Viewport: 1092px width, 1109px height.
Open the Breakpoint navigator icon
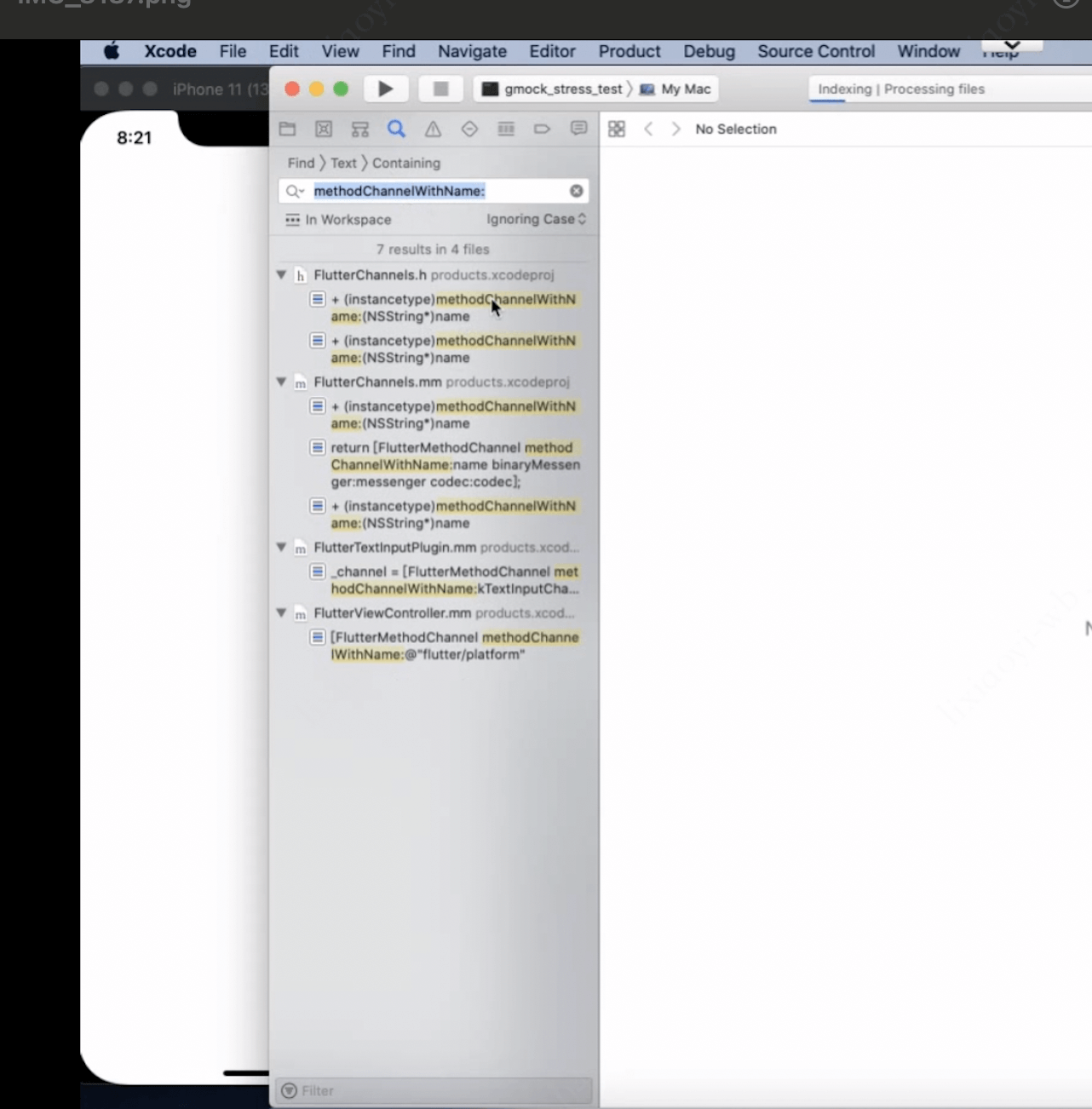coord(542,129)
